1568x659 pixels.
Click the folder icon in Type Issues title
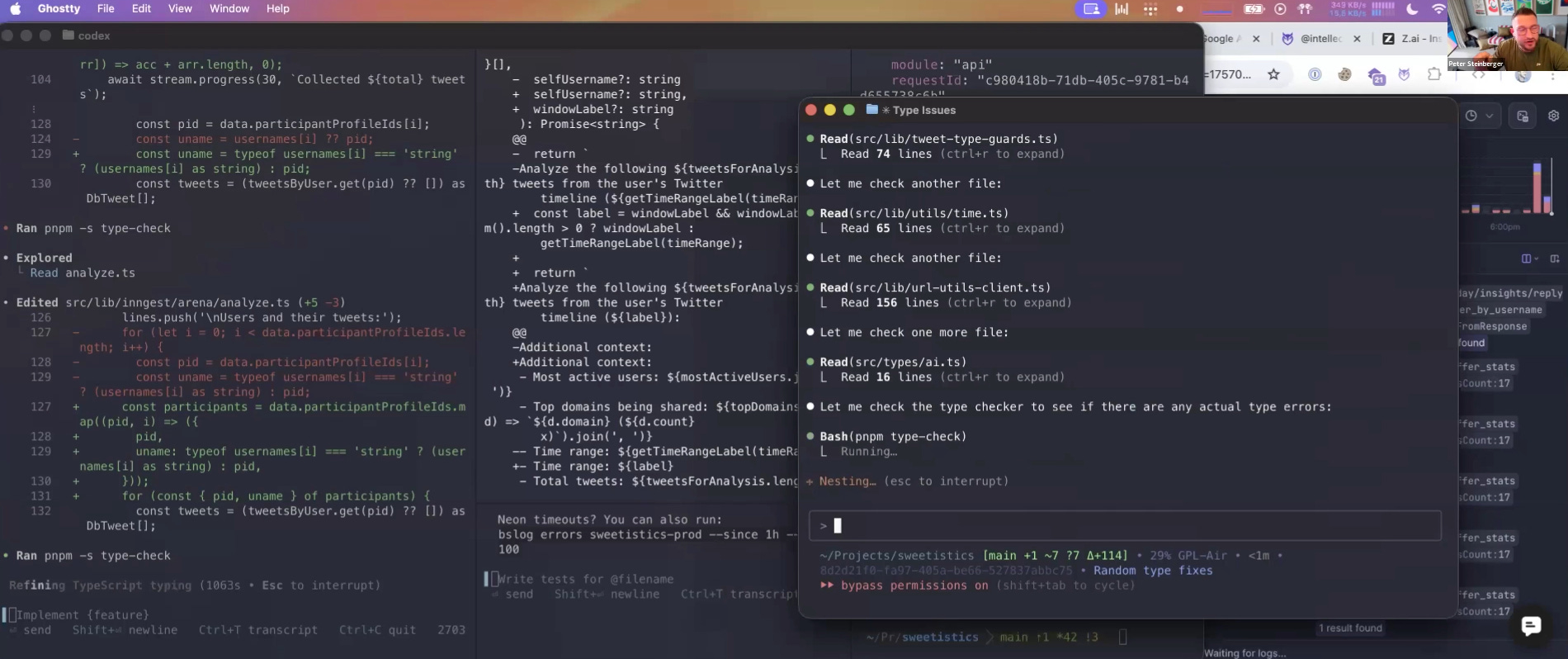[x=871, y=110]
